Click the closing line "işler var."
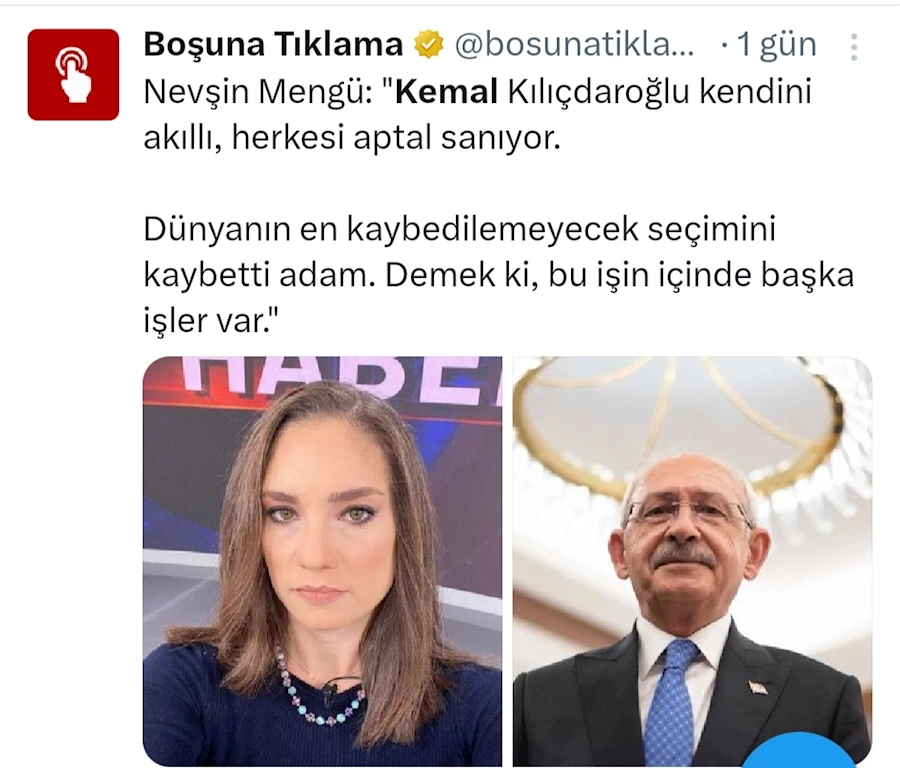Screen dimensions: 900x768 (x=210, y=320)
